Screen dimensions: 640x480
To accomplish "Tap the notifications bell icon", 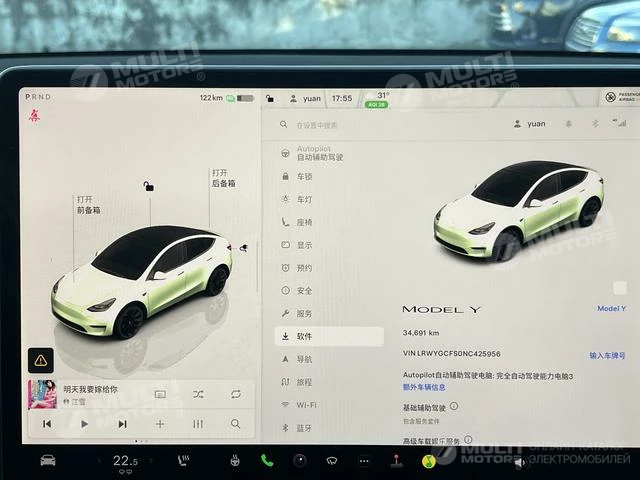I will pos(568,124).
